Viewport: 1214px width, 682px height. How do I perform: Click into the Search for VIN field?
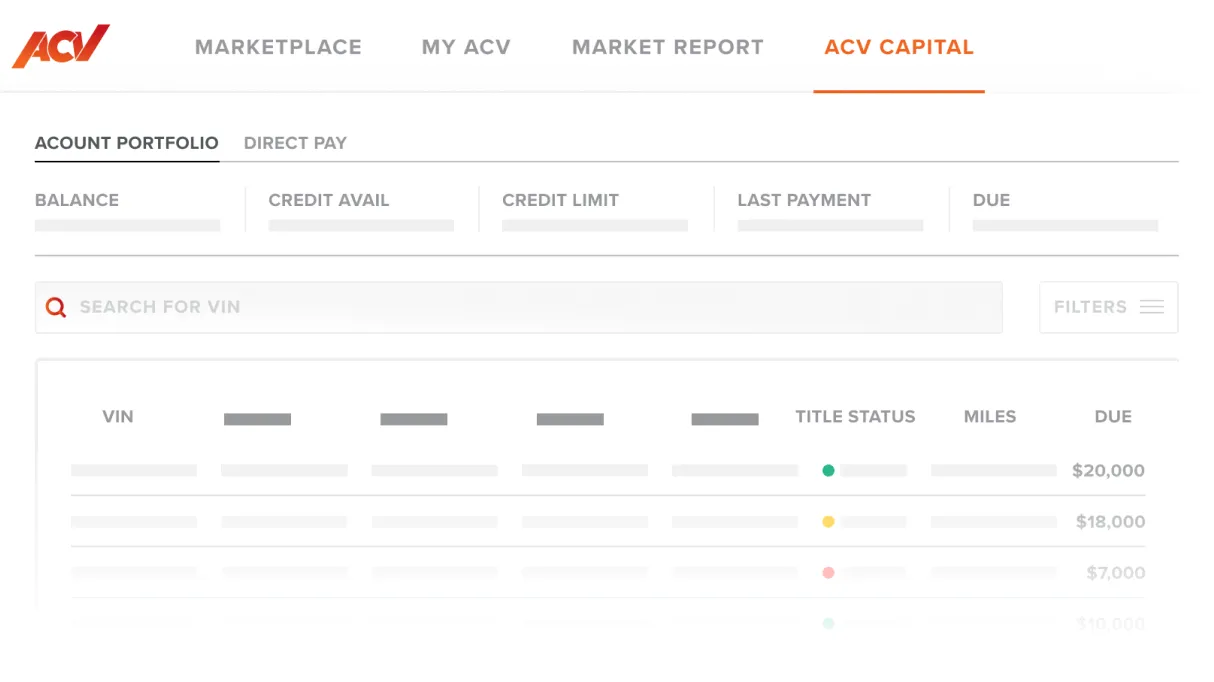tap(520, 307)
